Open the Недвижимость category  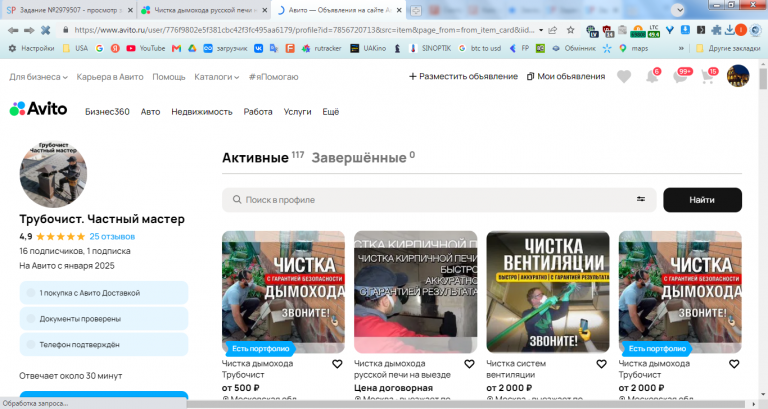point(202,112)
